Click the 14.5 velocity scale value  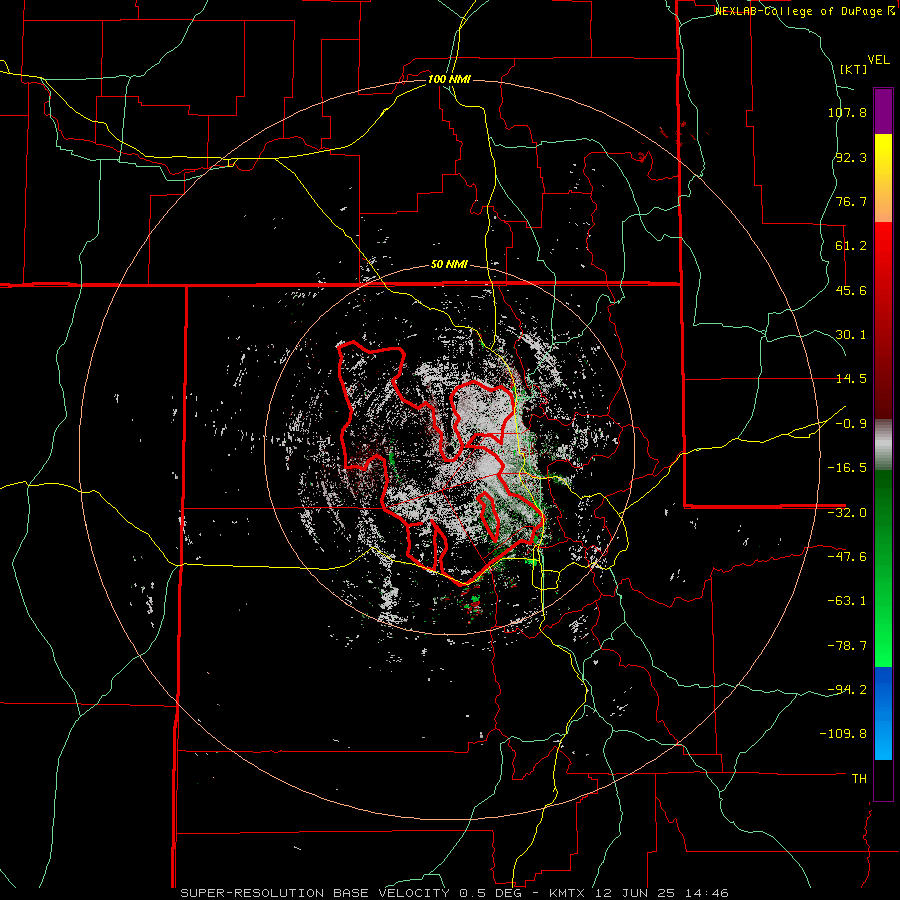click(851, 379)
